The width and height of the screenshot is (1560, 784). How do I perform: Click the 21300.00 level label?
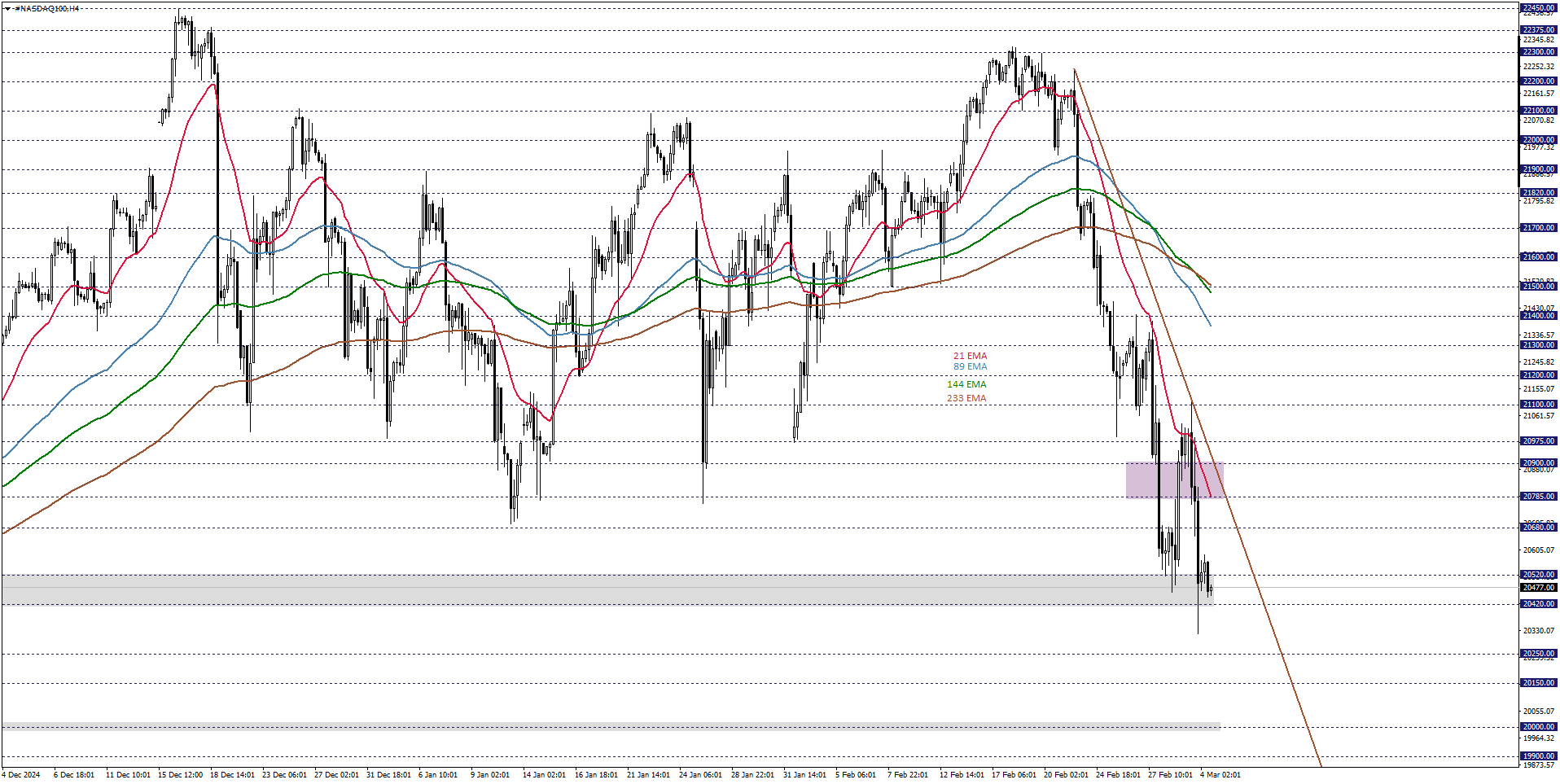coord(1539,345)
